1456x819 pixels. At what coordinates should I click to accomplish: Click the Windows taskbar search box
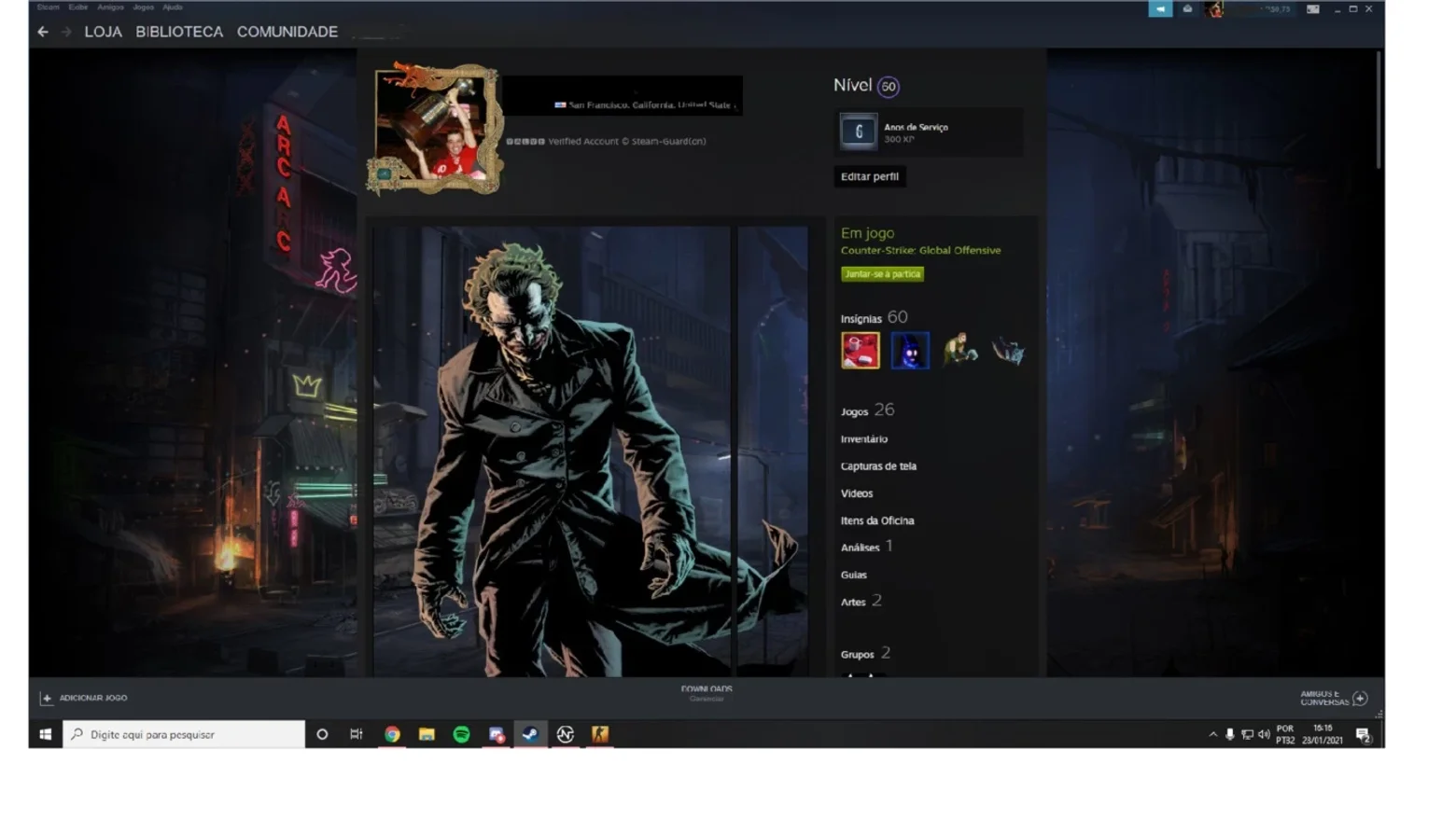[184, 734]
